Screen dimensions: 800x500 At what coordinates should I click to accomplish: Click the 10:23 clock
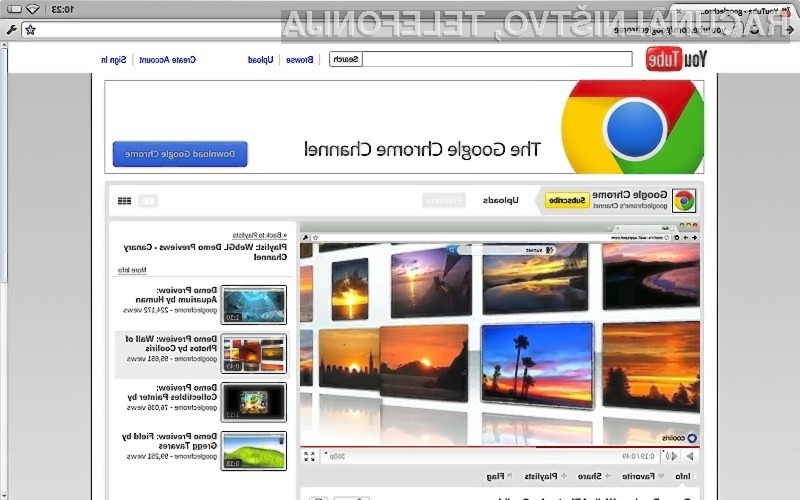[62, 9]
